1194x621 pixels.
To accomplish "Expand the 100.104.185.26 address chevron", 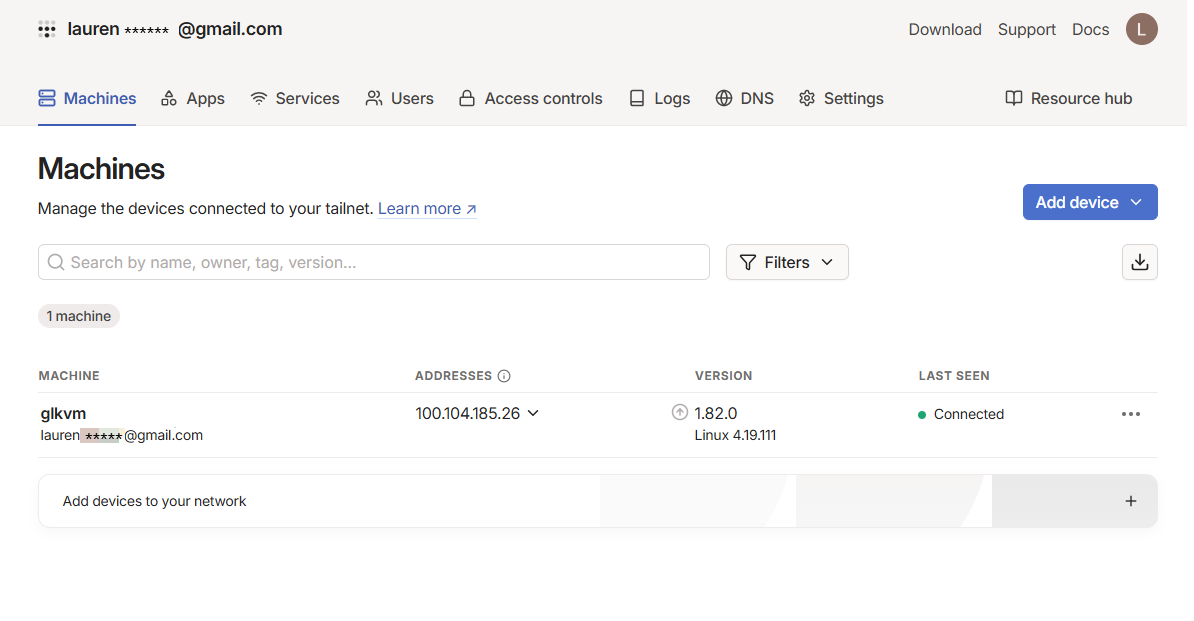I will coord(533,413).
